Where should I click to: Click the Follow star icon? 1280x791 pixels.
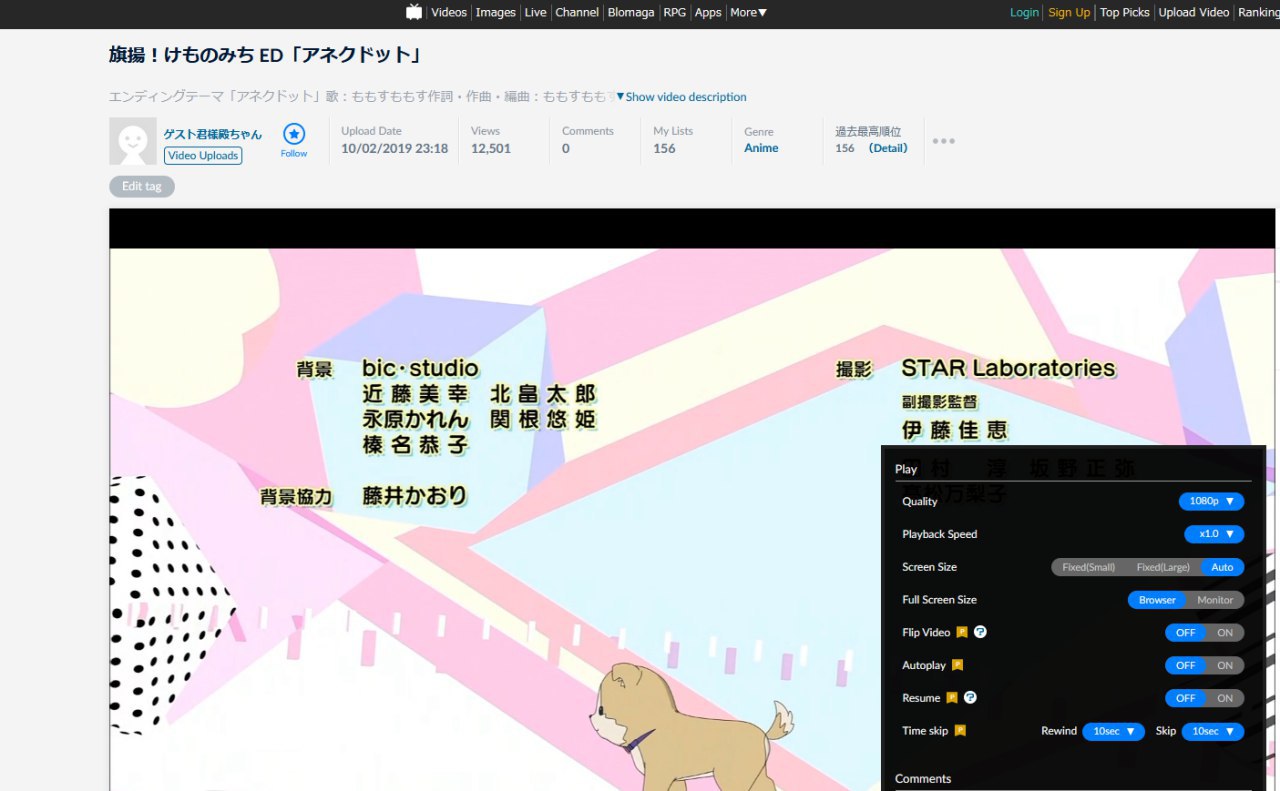point(294,134)
